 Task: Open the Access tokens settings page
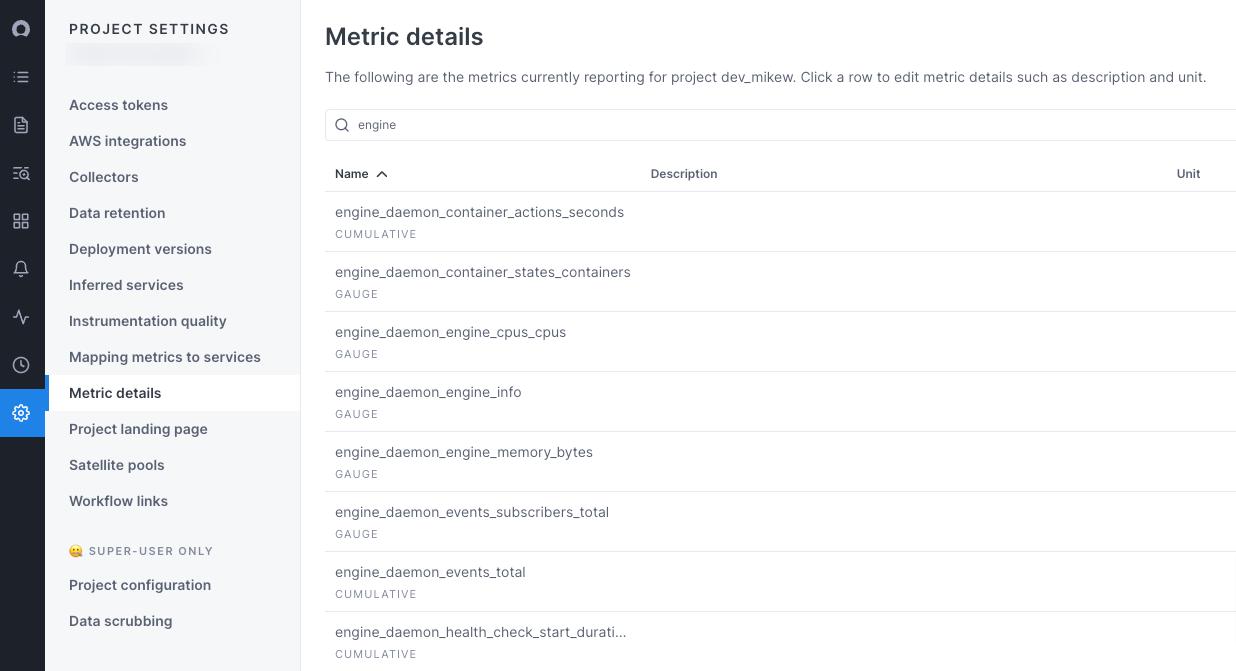pyautogui.click(x=117, y=105)
